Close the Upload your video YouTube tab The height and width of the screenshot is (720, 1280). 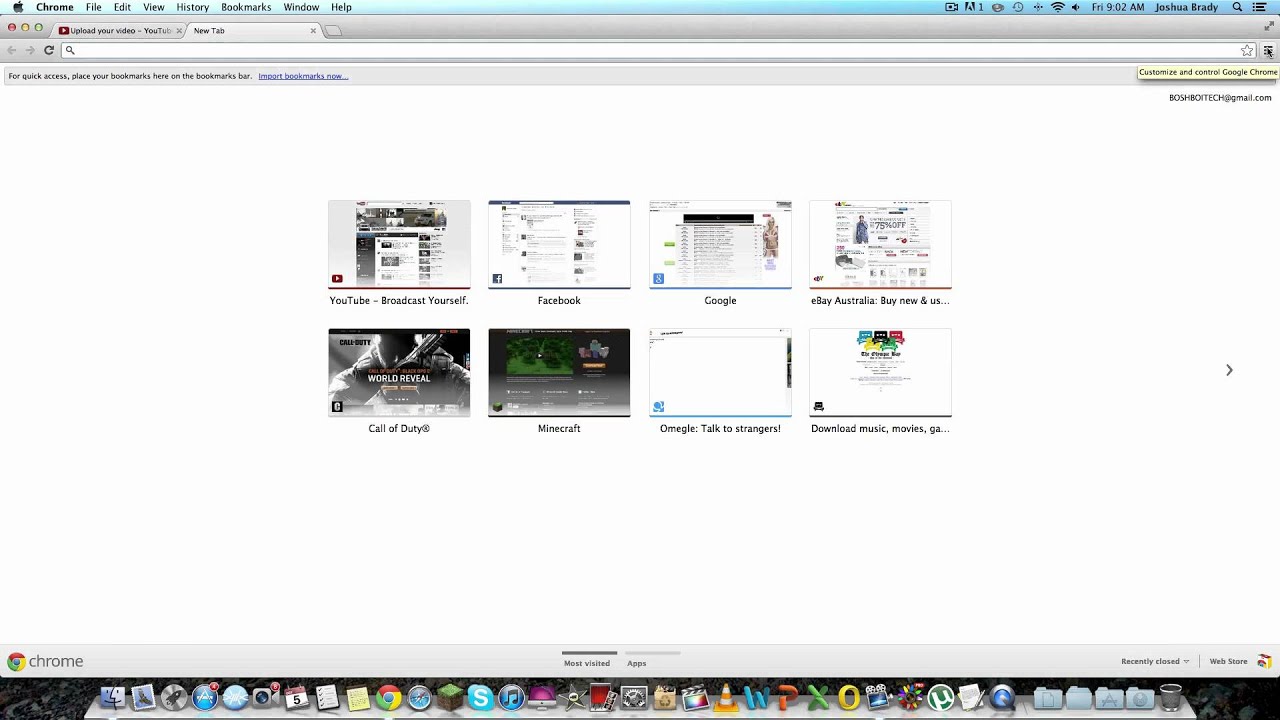click(x=179, y=31)
